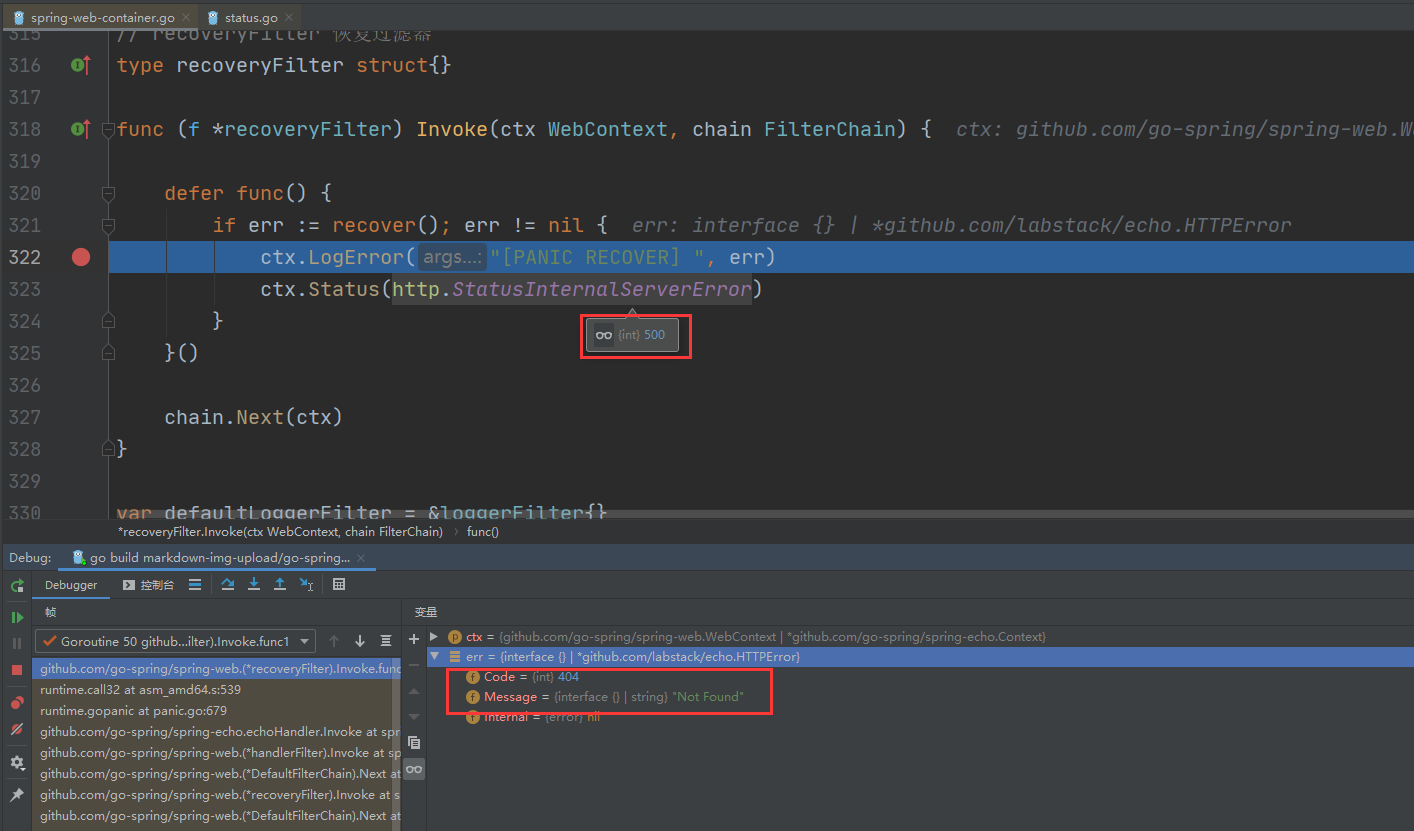Click the Pause Program icon
Screen dimensions: 1414x831
[x=17, y=644]
